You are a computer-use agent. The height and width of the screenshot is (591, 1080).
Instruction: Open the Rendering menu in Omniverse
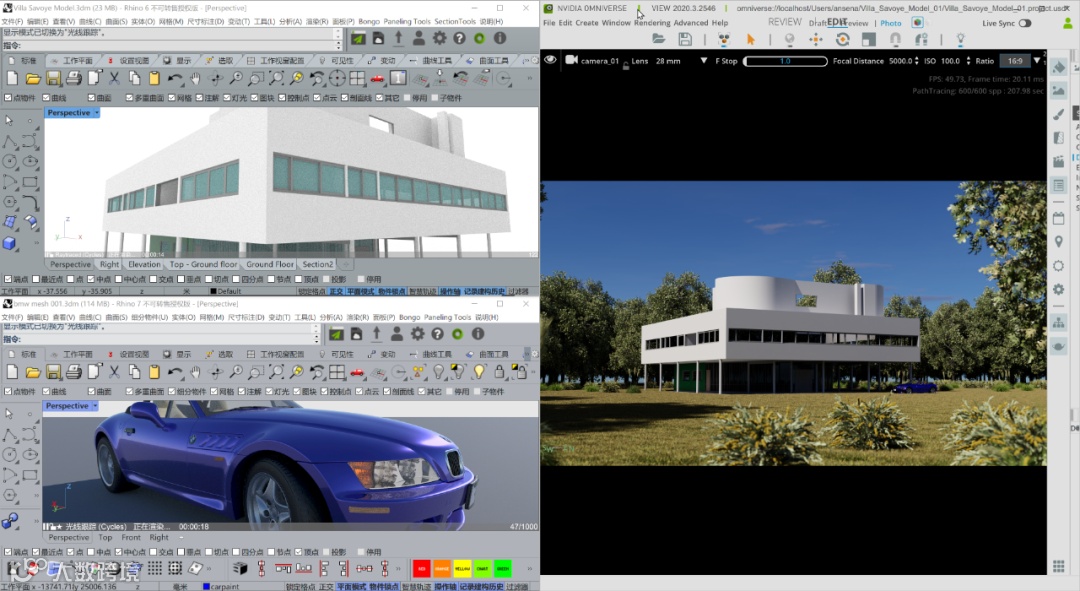pos(652,23)
